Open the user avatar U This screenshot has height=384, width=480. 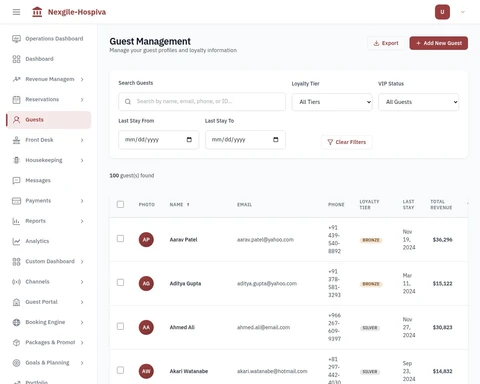pos(442,12)
